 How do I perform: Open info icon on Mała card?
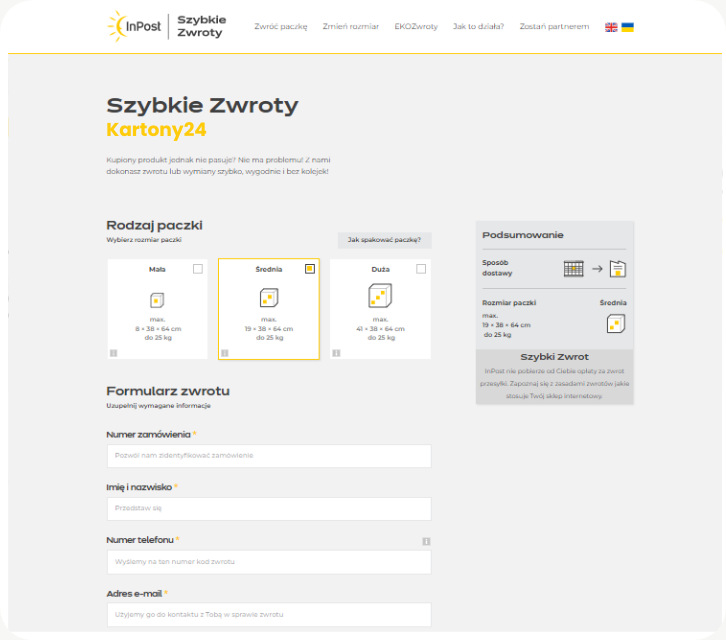point(113,353)
